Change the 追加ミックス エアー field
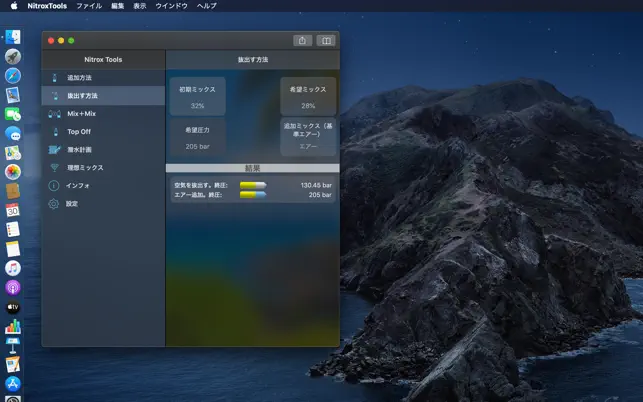 pos(308,137)
